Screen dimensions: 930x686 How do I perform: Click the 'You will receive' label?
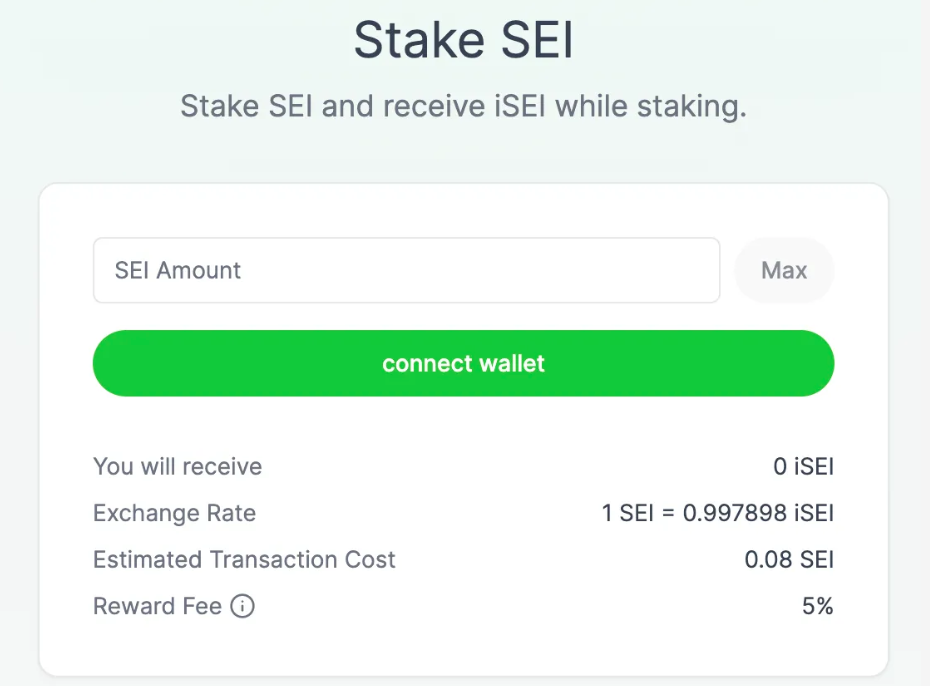click(177, 467)
